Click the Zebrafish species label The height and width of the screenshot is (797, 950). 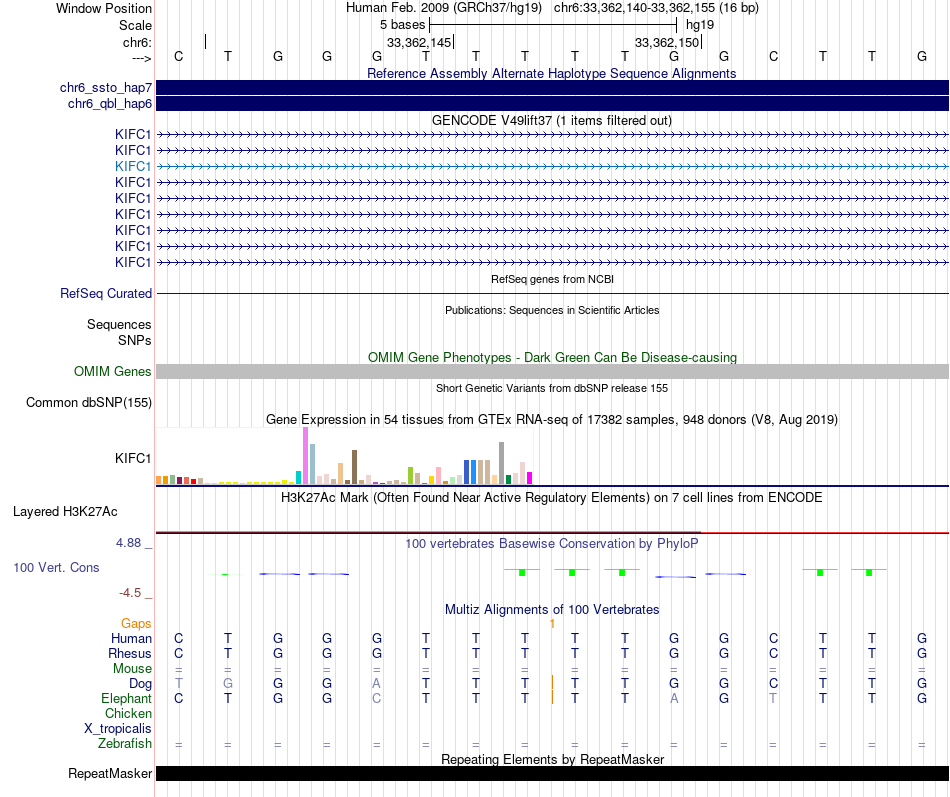click(x=125, y=744)
